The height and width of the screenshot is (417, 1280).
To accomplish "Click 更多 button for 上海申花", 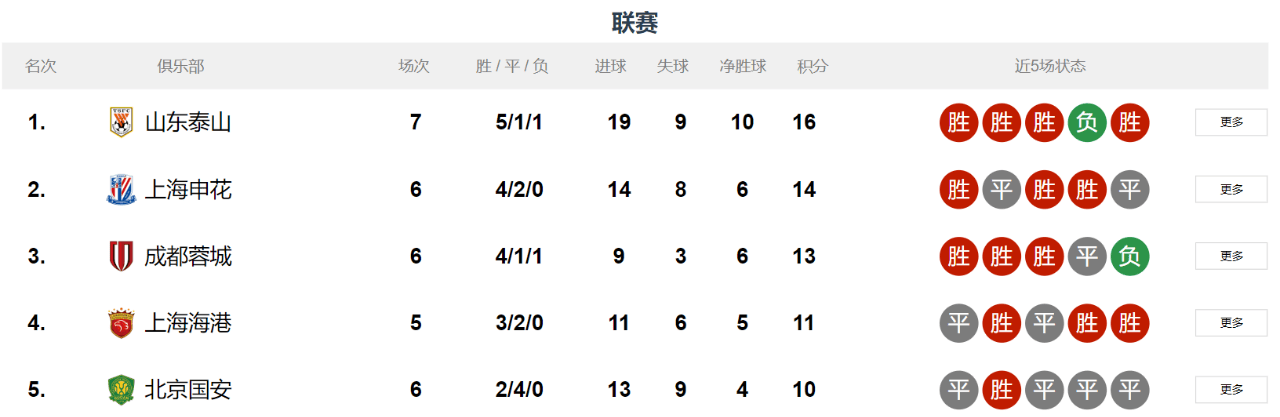I will click(x=1231, y=189).
